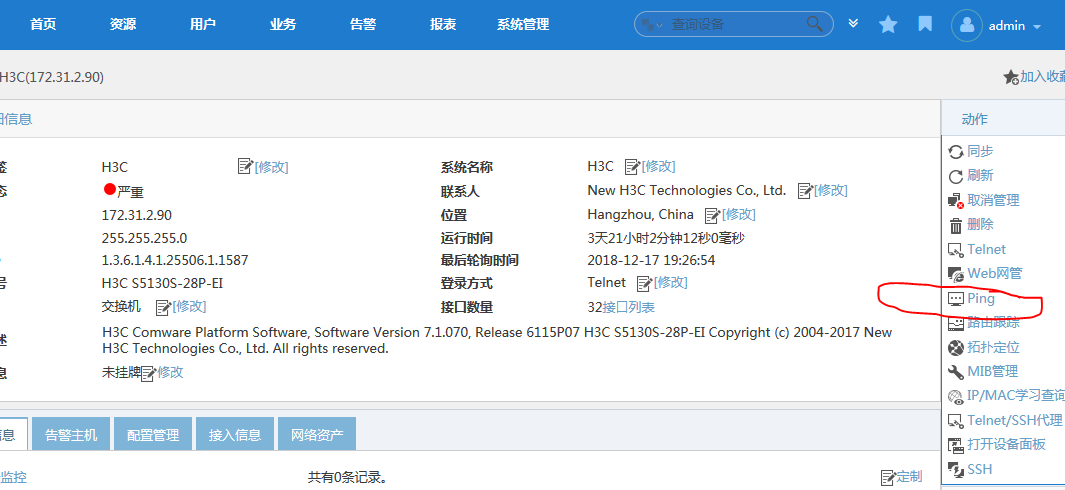The image size is (1065, 490).
Task: Click the Ping action icon
Action: click(956, 298)
